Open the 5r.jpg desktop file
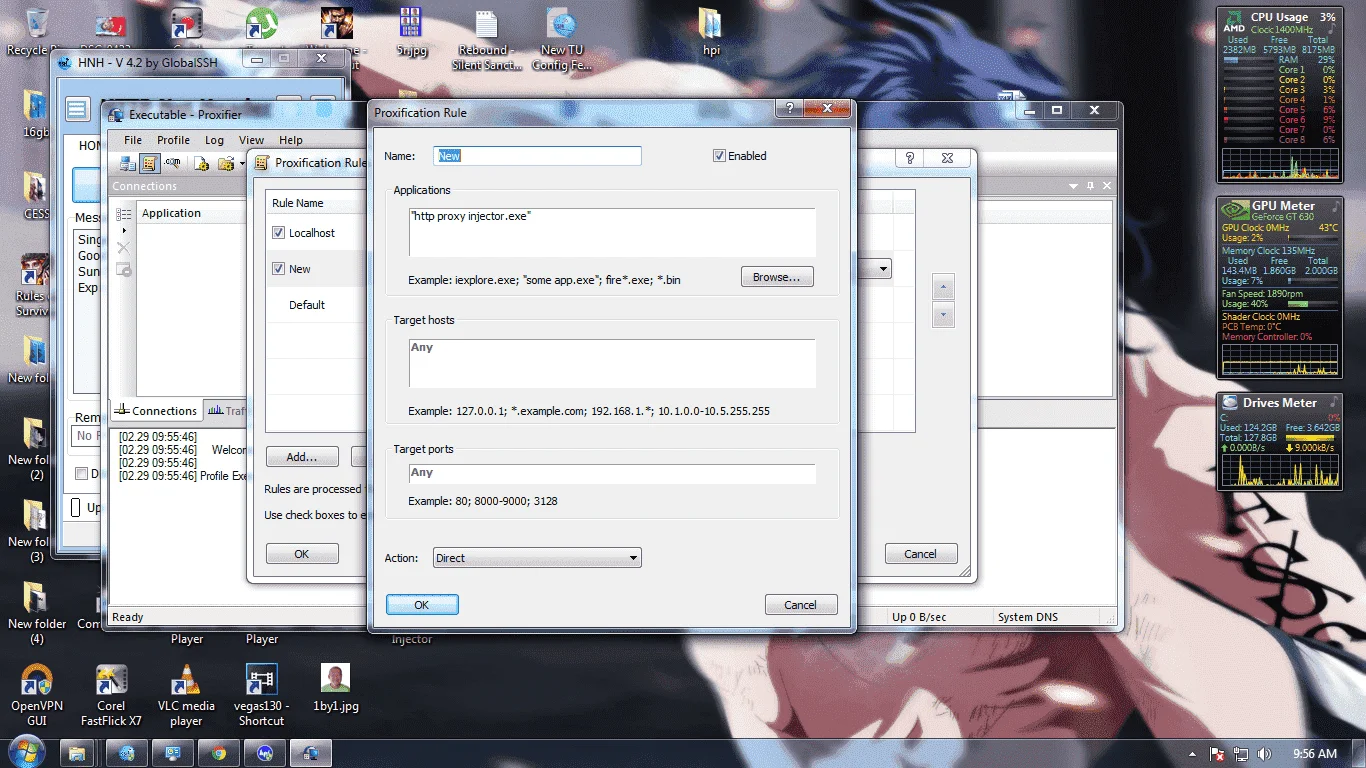 (411, 32)
